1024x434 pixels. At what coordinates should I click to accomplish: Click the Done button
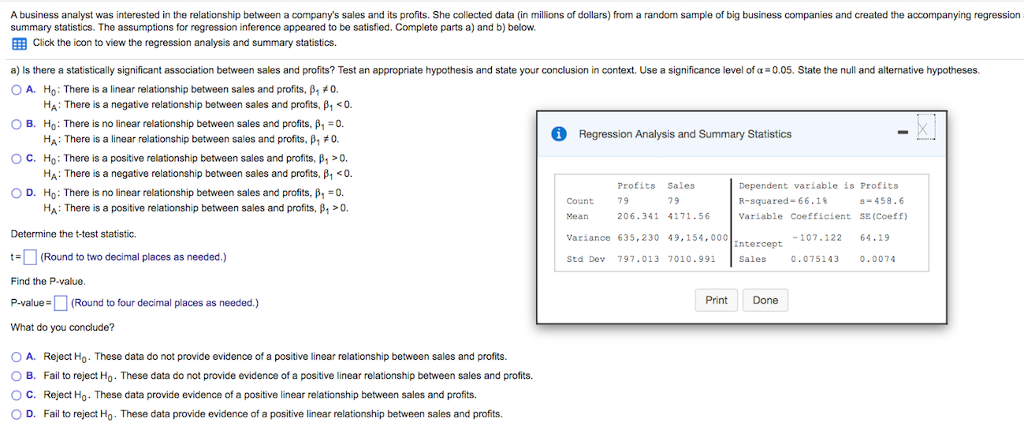(x=765, y=300)
